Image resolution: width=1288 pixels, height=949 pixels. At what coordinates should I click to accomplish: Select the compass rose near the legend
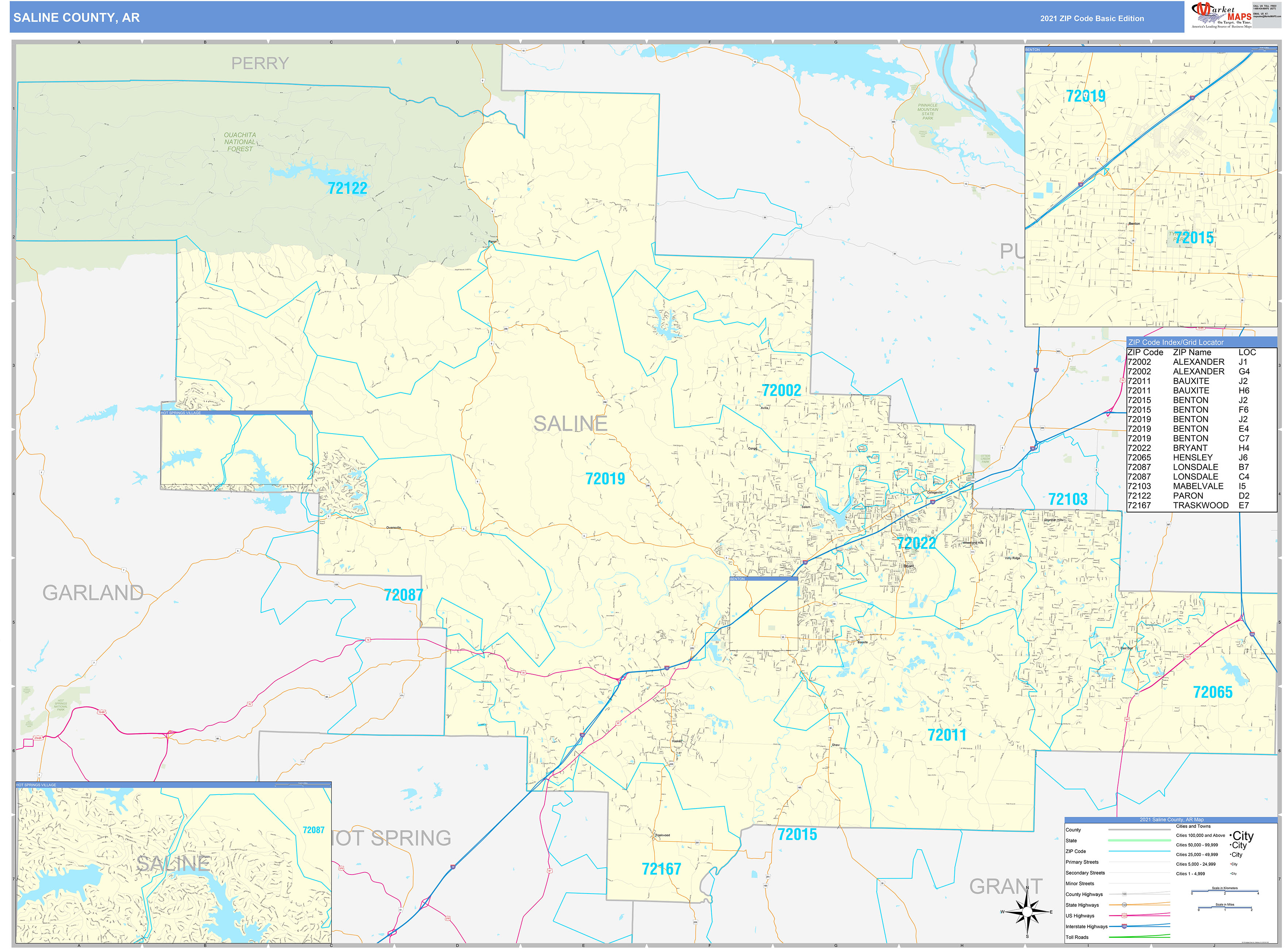(1027, 912)
